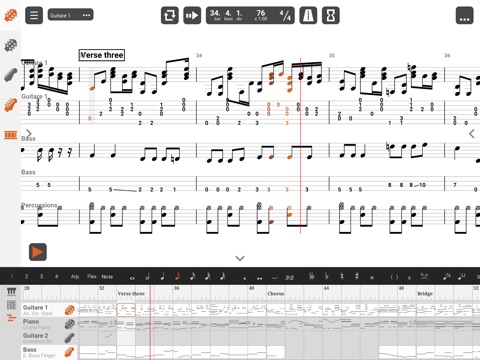This screenshot has height=360, width=480.
Task: Click bar 44 on the timeline ruler
Action: (326, 288)
